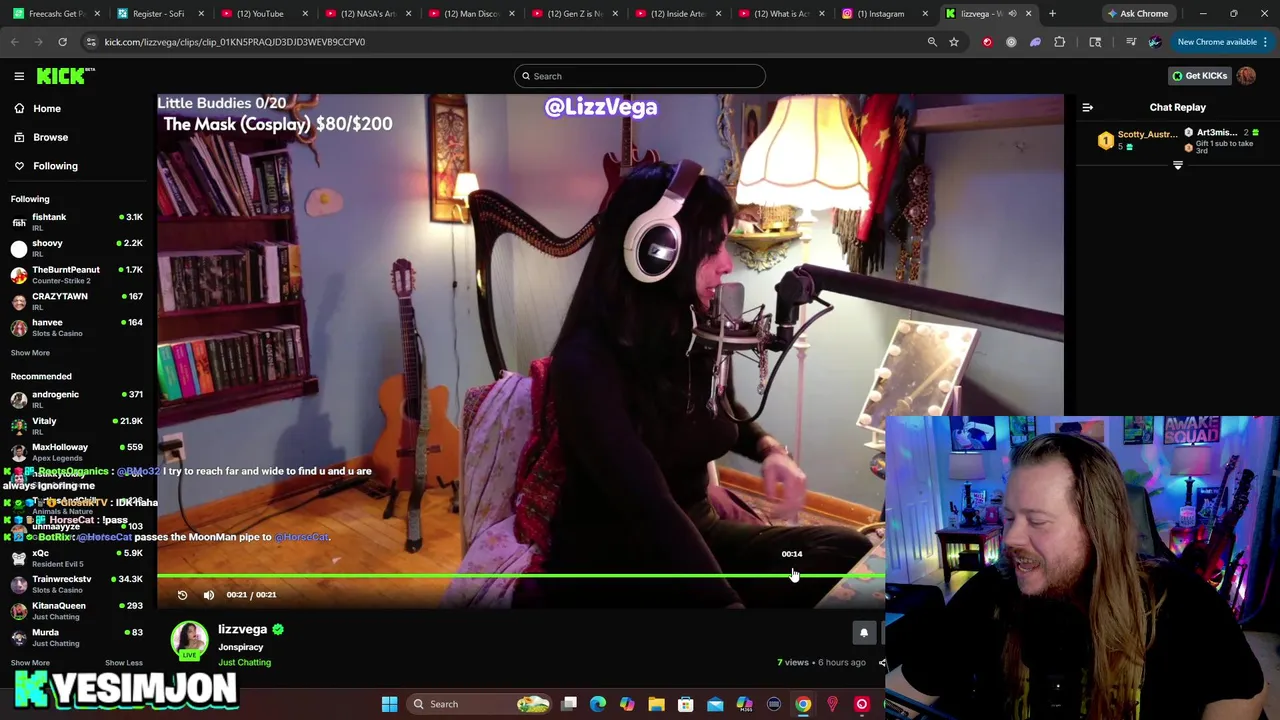Focus the Kick search field
The height and width of the screenshot is (720, 1280).
[x=640, y=76]
